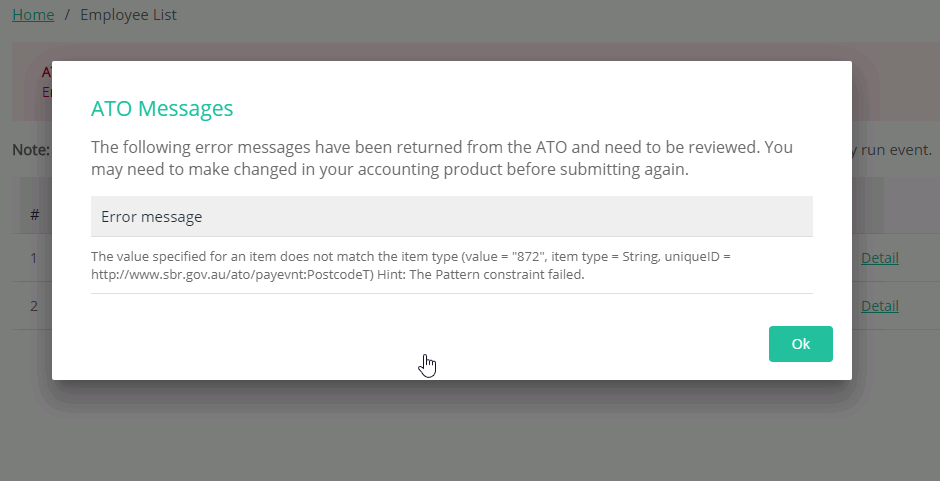Select row number 2 in the employee table
940x481 pixels.
[x=34, y=306]
